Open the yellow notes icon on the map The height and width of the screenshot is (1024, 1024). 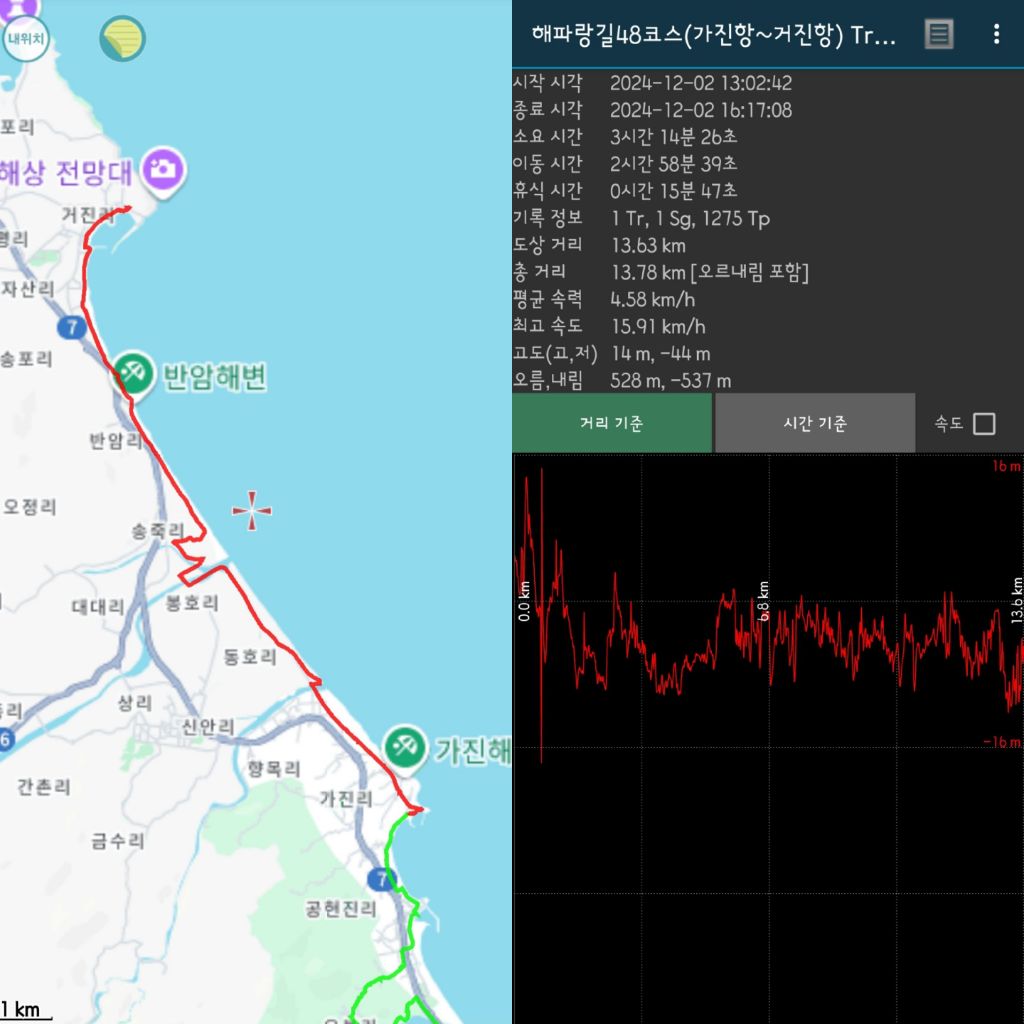123,39
